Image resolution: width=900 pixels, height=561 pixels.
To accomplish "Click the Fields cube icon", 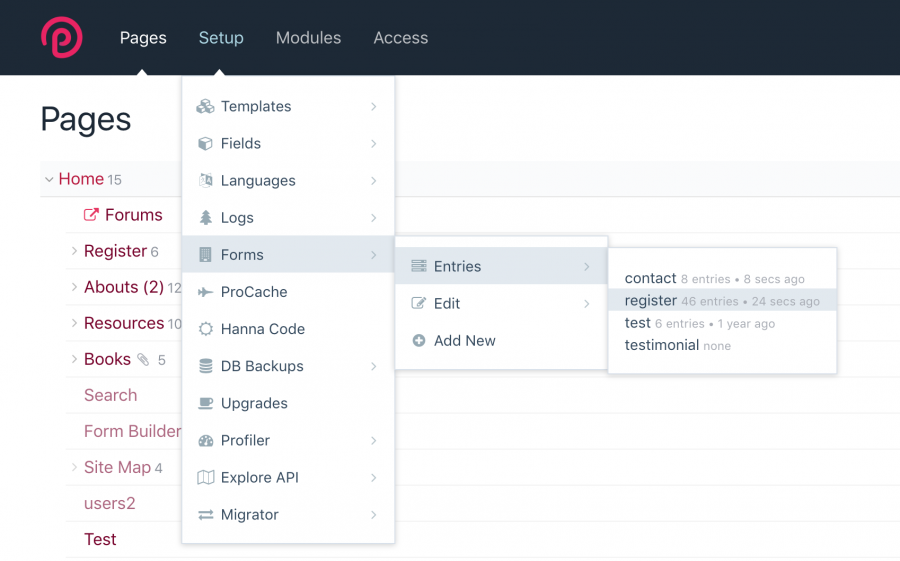I will pos(205,144).
